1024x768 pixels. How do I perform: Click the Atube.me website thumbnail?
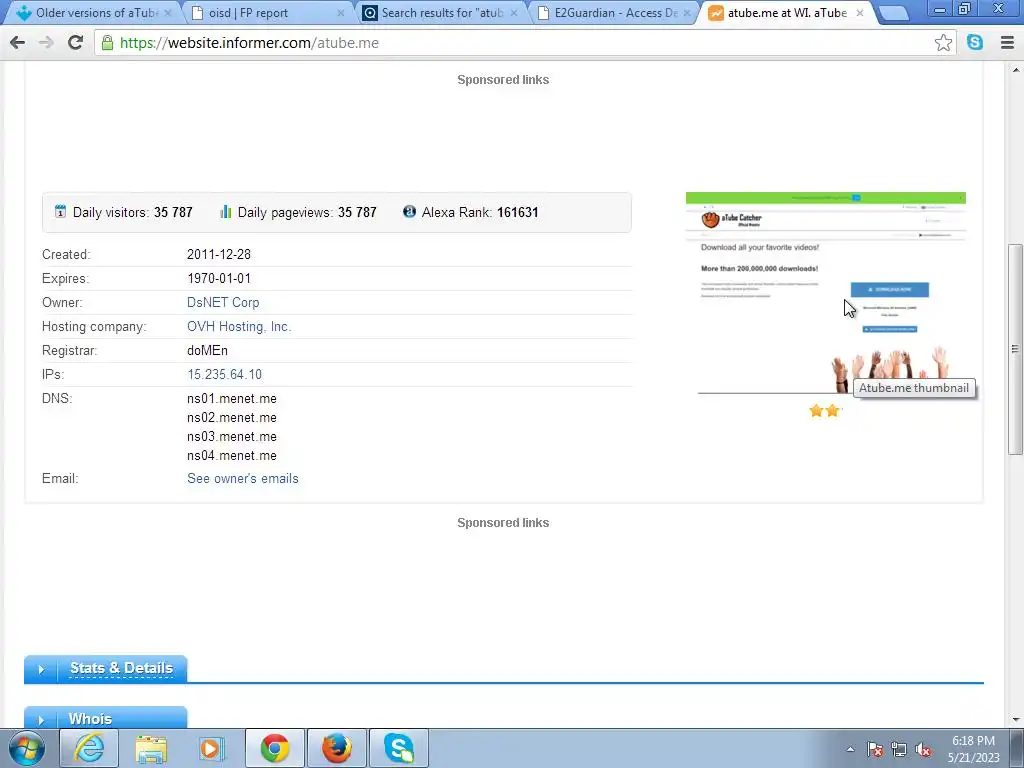coord(825,293)
